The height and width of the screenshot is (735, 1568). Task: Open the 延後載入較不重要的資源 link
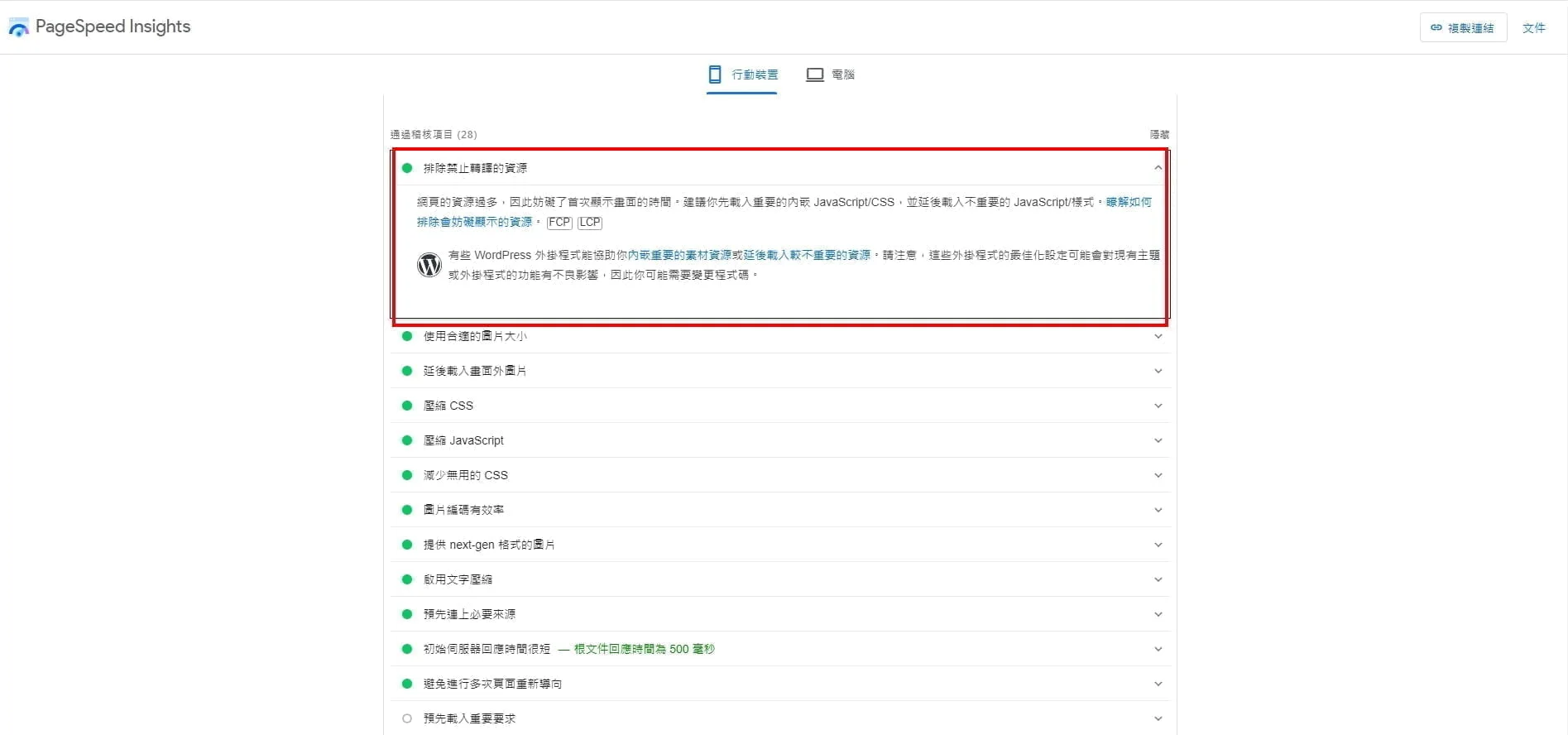tap(807, 255)
